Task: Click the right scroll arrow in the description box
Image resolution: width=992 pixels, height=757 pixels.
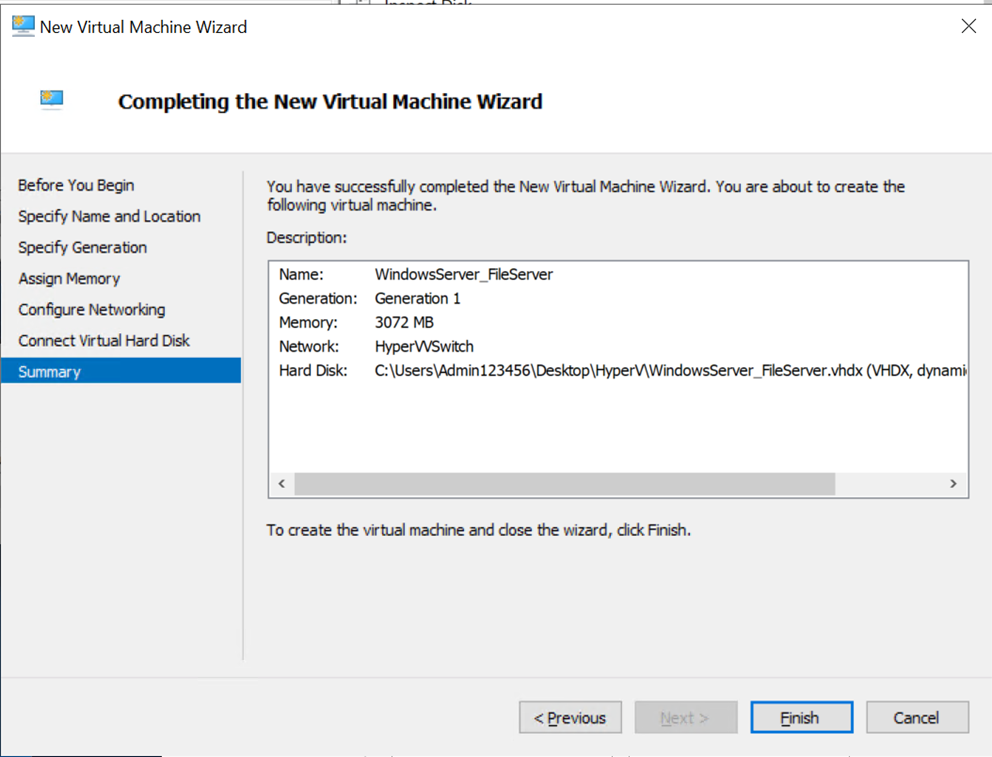Action: click(x=954, y=484)
